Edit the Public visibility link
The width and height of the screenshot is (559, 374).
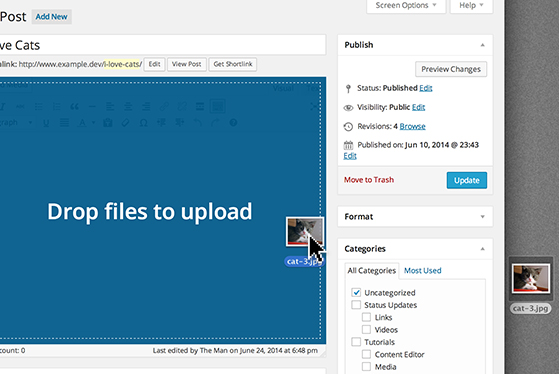[419, 107]
